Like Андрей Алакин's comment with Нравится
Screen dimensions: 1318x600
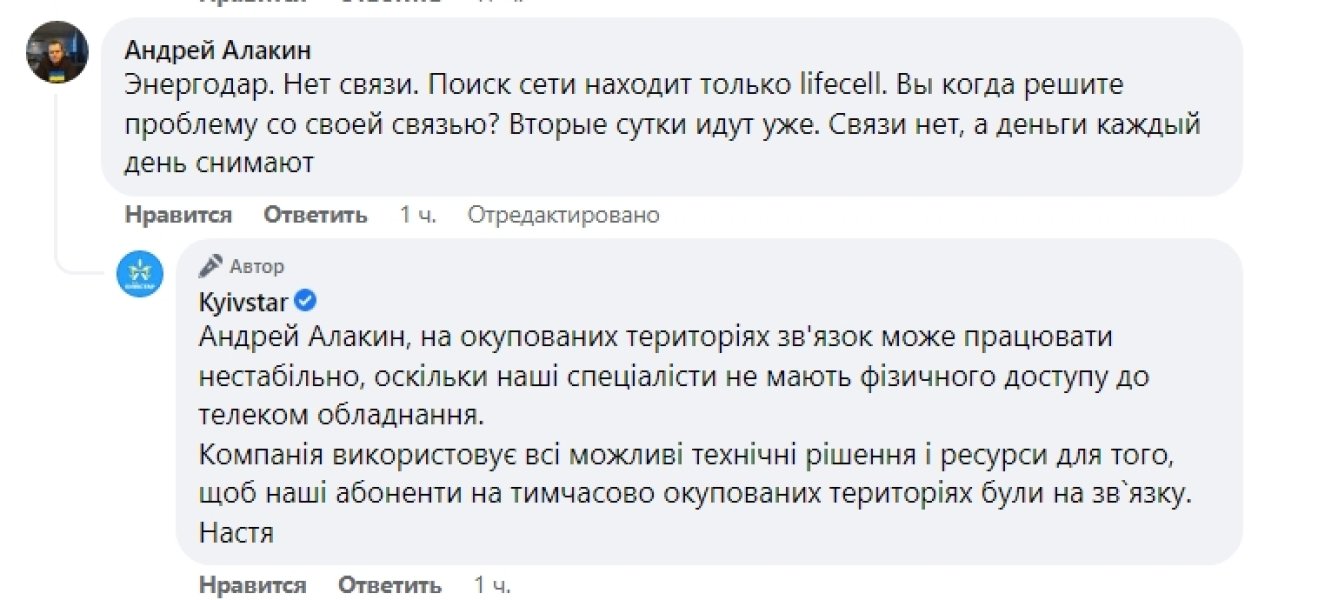178,215
